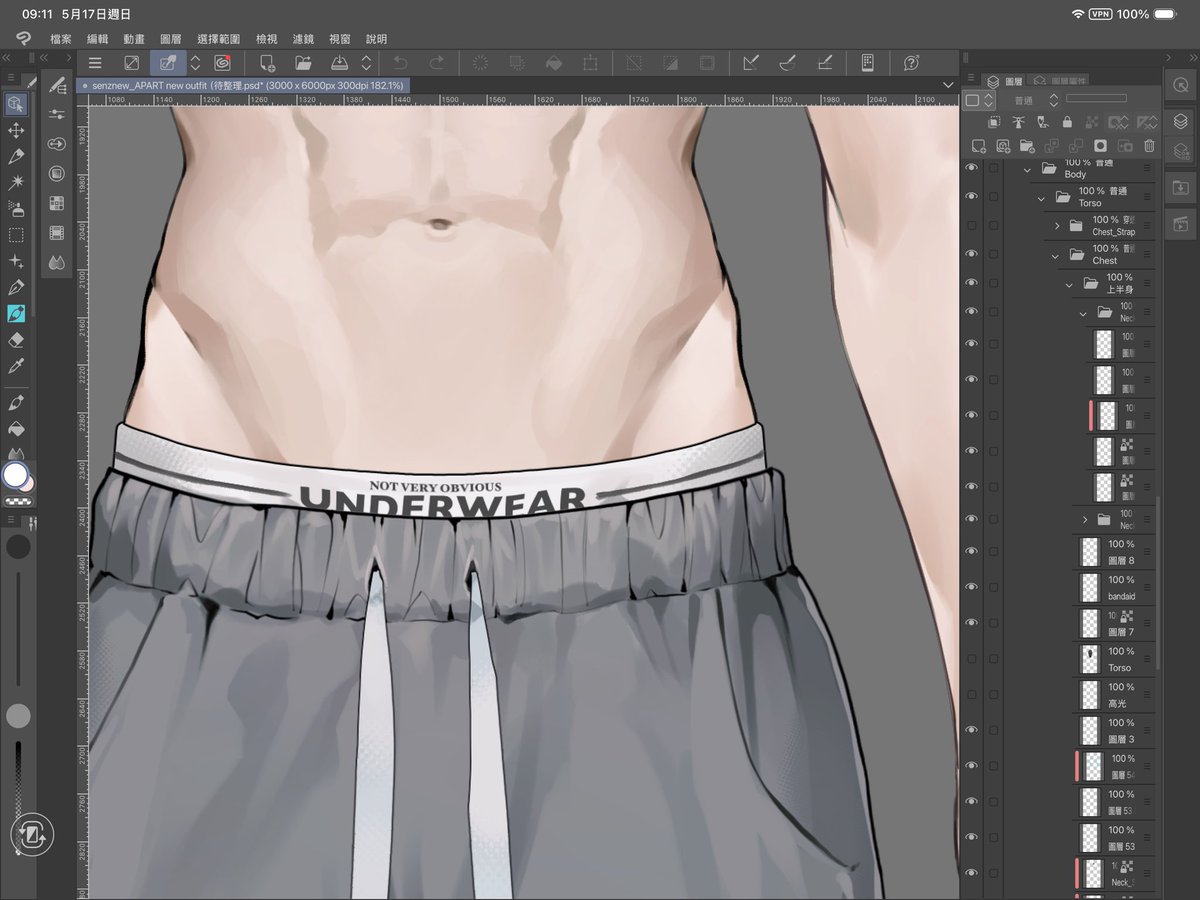Click the Save icon in the command bar
The image size is (1200, 900).
click(x=339, y=63)
